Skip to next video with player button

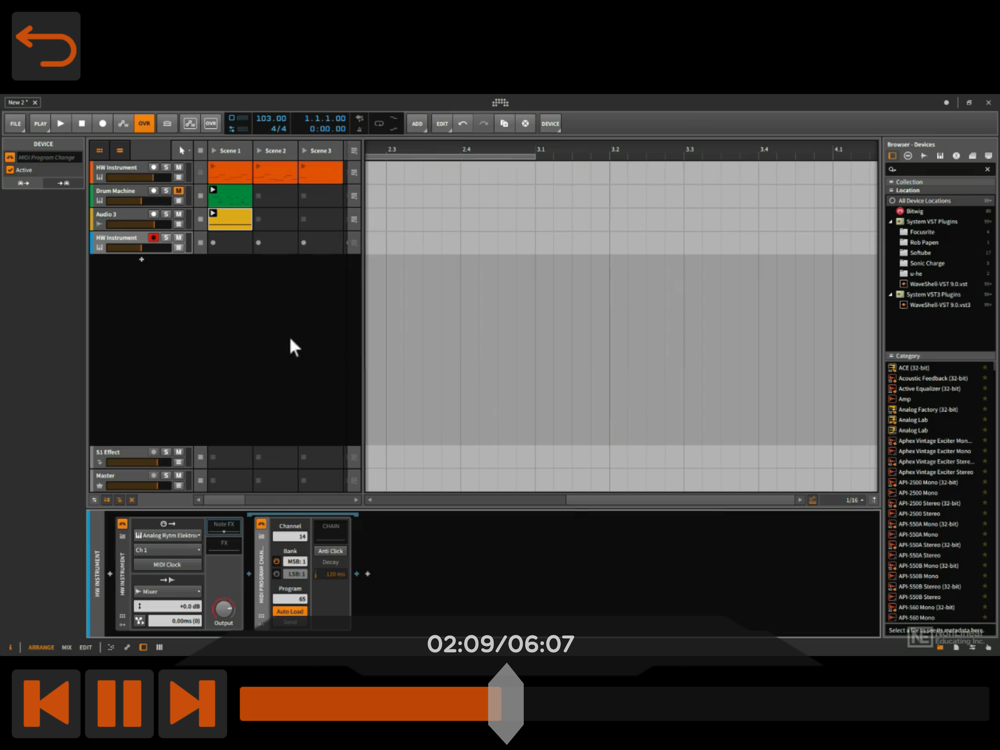[x=193, y=703]
